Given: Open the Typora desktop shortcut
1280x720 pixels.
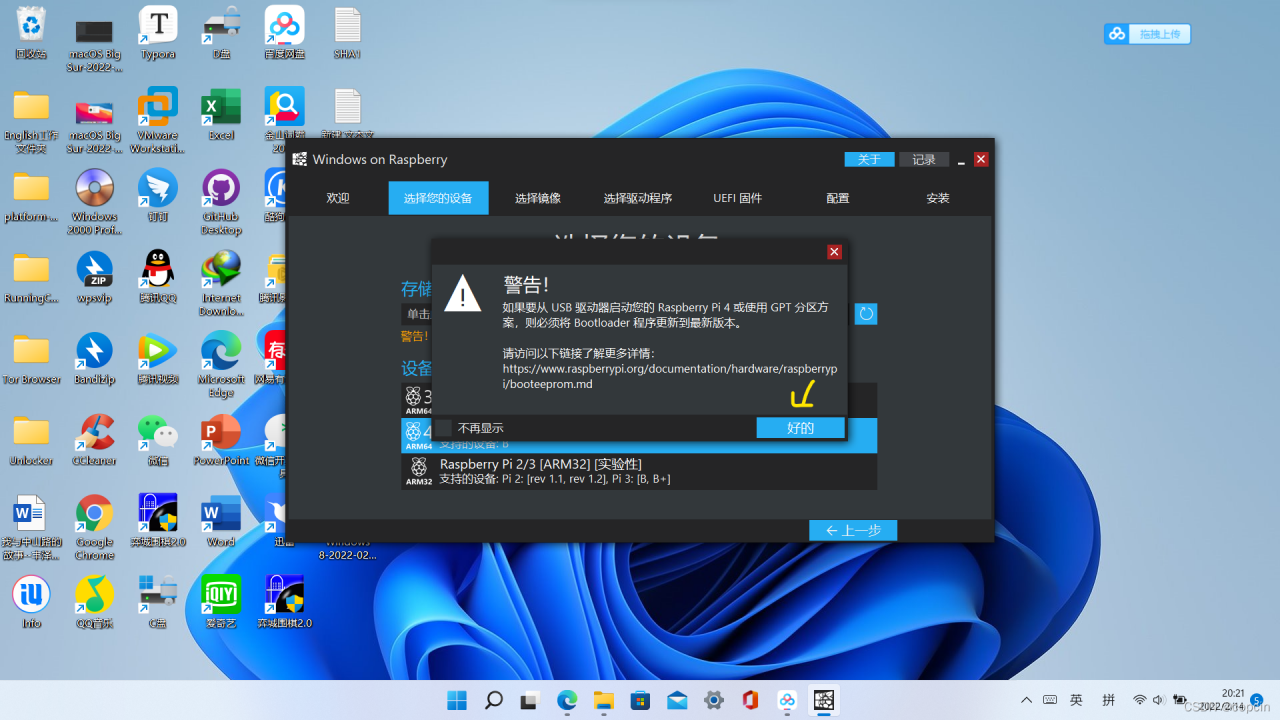Looking at the screenshot, I should point(158,32).
